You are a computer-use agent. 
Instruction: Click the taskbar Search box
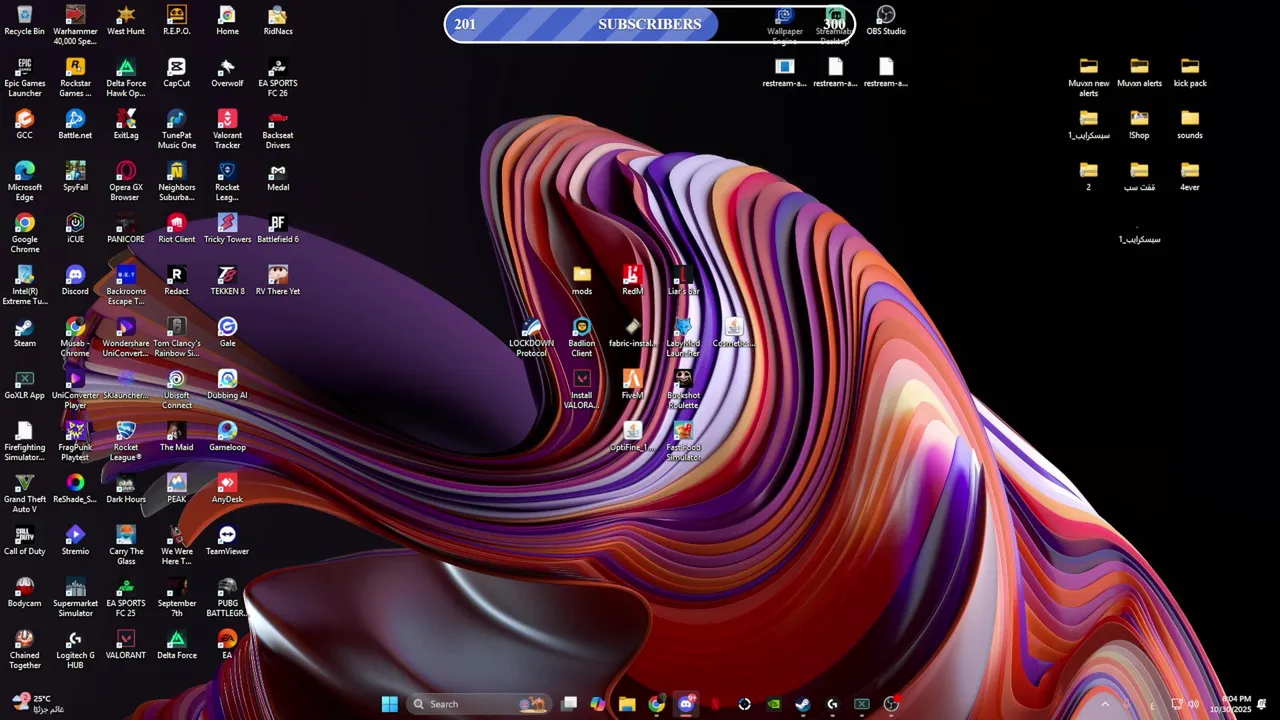[x=478, y=704]
